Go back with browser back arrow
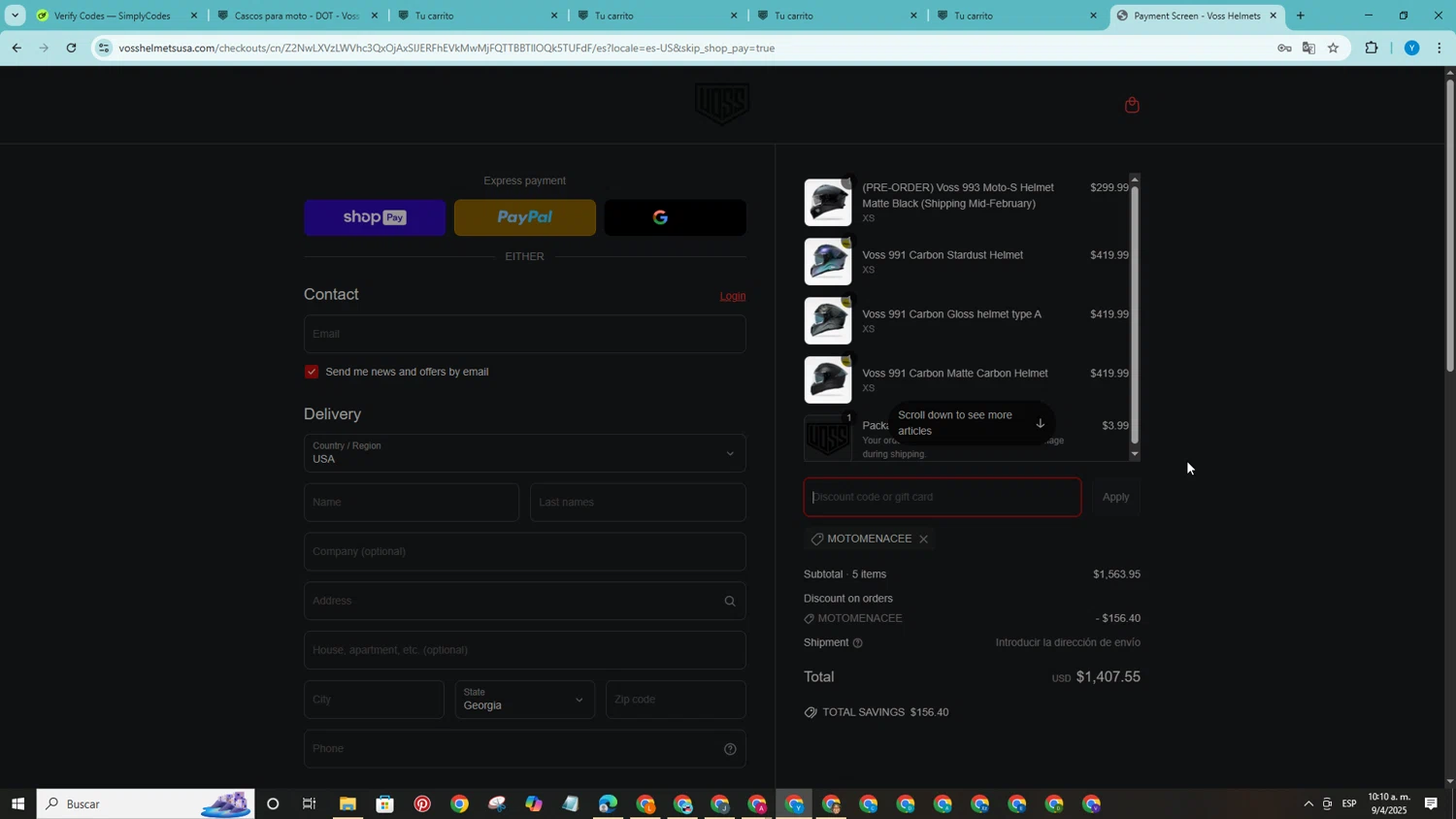Viewport: 1456px width, 819px height. click(17, 48)
